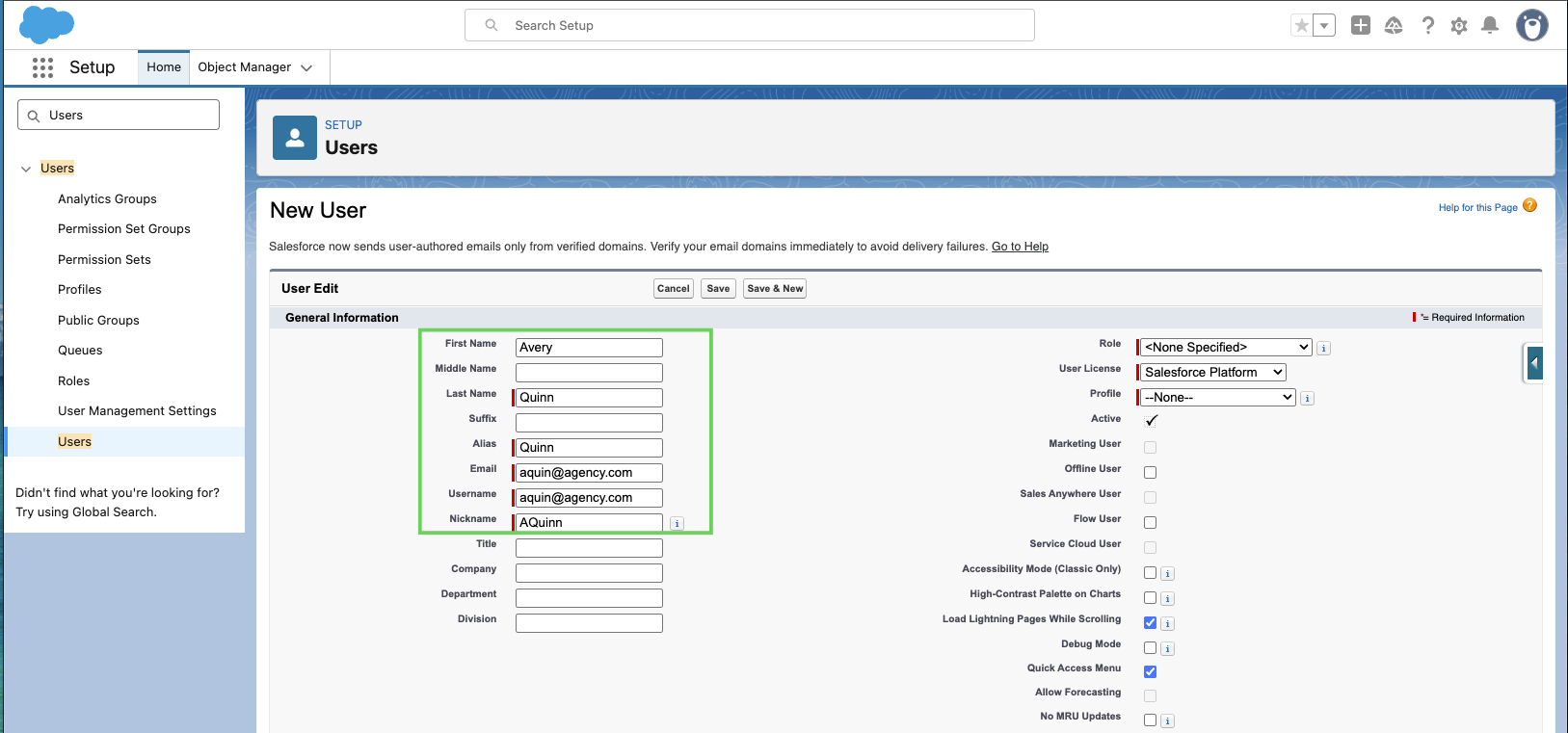
Task: Click the info icon next to Role
Action: 1324,348
